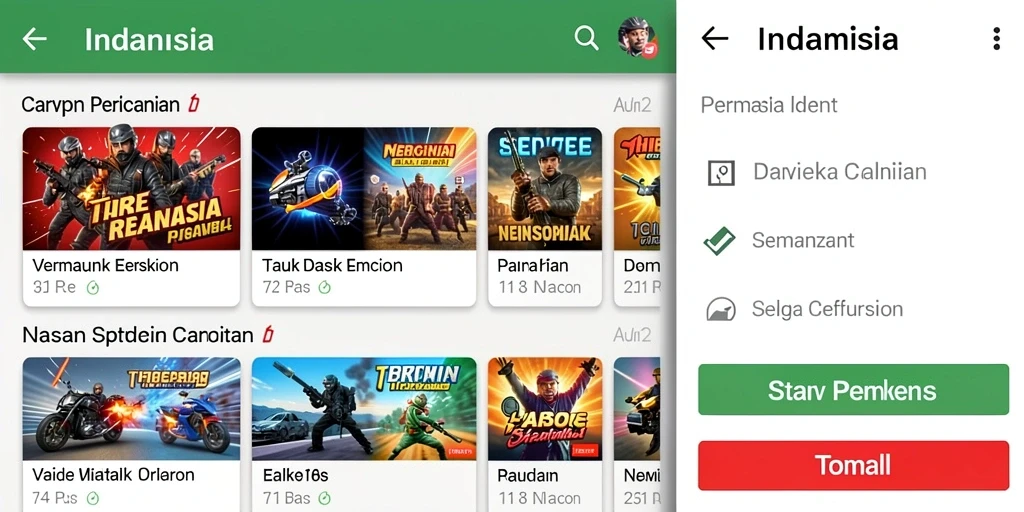Open the Vaide Miatalk Orlaron game thumbnail
The height and width of the screenshot is (512, 1024).
pyautogui.click(x=131, y=409)
